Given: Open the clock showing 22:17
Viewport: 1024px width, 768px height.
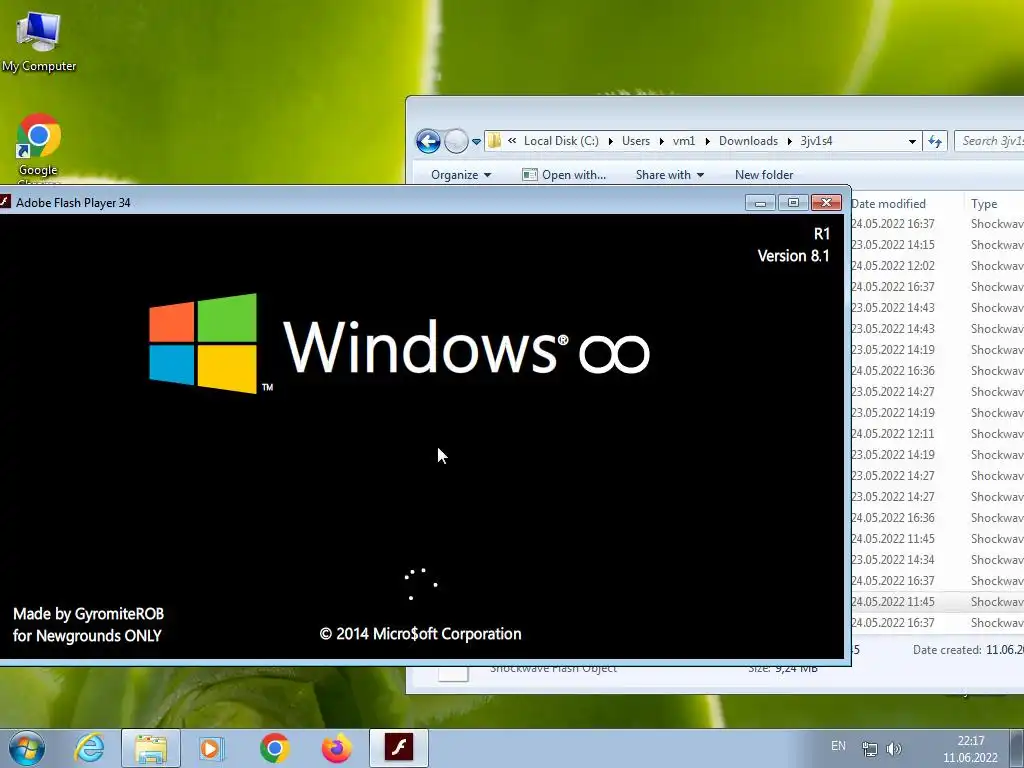Looking at the screenshot, I should point(970,749).
